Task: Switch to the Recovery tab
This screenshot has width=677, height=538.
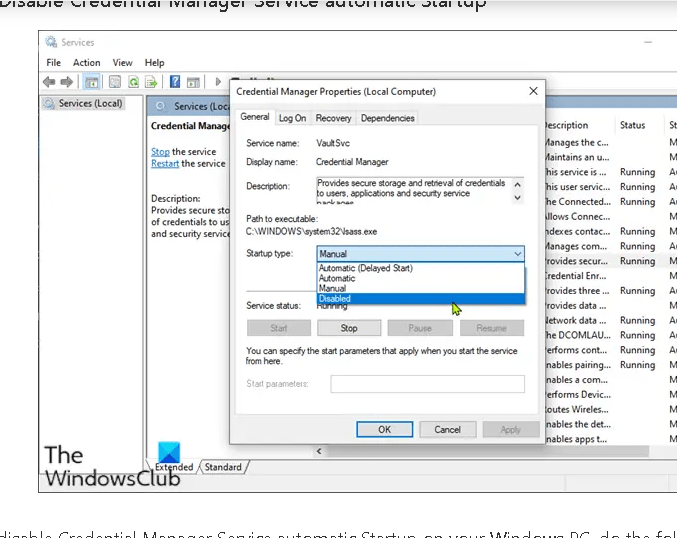Action: (x=333, y=118)
